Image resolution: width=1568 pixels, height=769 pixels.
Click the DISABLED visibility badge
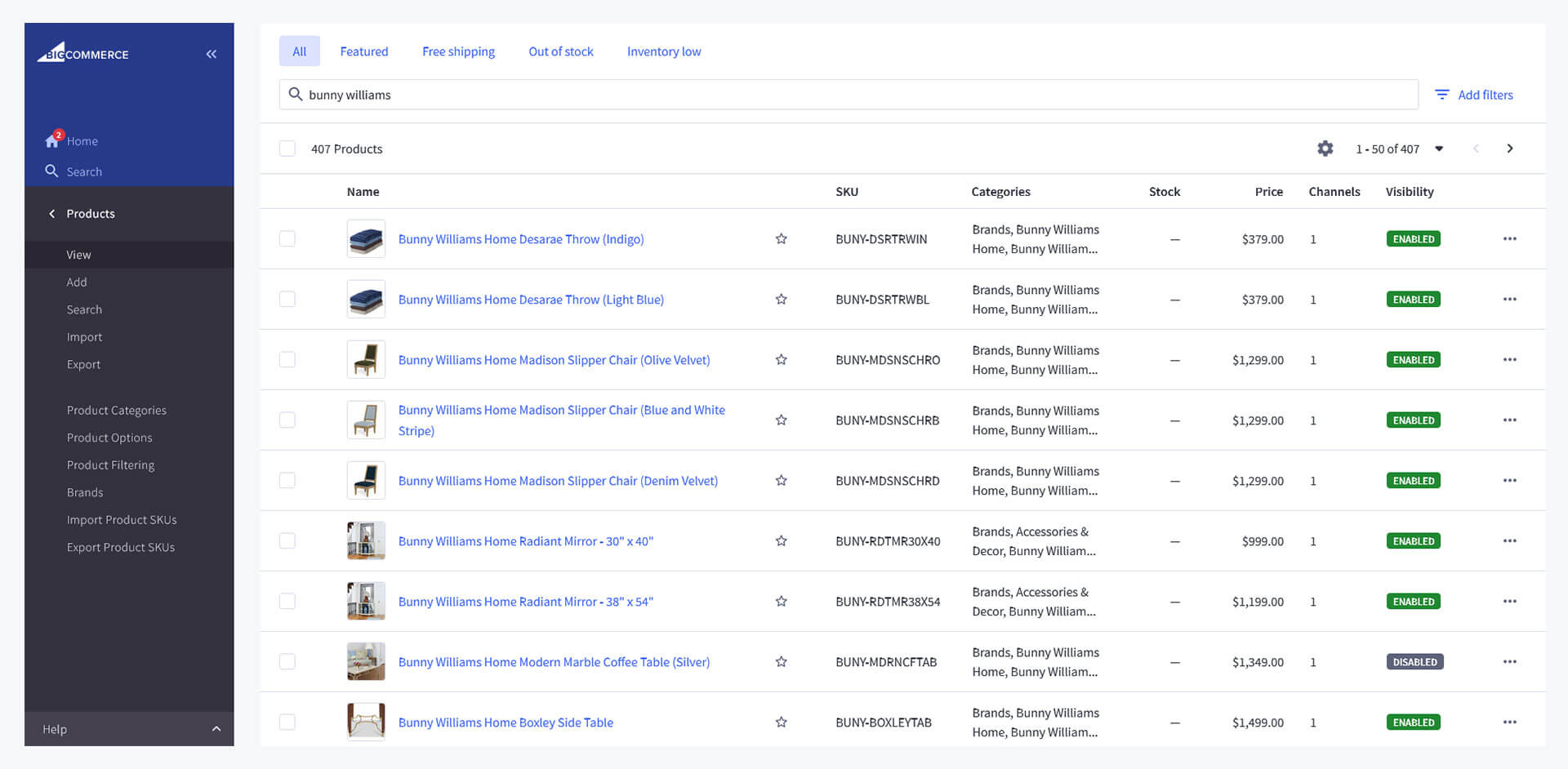(1414, 662)
